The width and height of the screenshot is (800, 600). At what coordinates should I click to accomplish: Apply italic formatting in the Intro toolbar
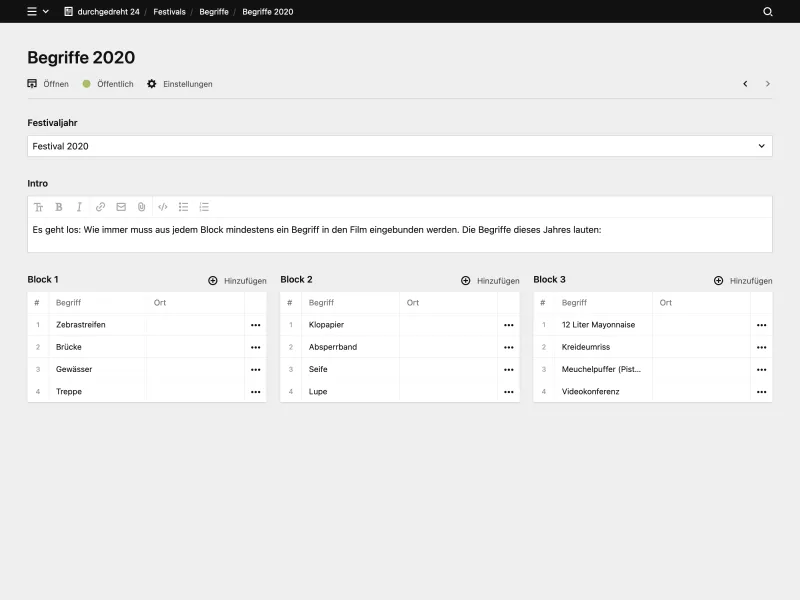79,207
